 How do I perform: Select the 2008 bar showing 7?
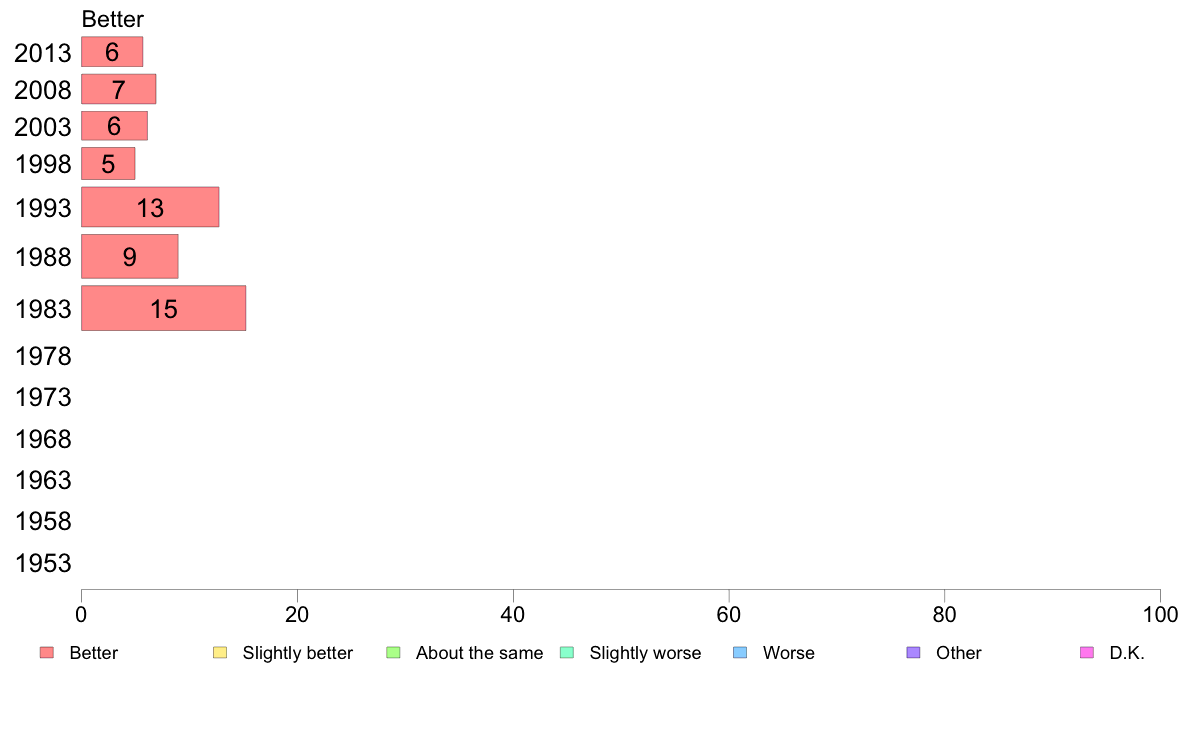tap(119, 89)
